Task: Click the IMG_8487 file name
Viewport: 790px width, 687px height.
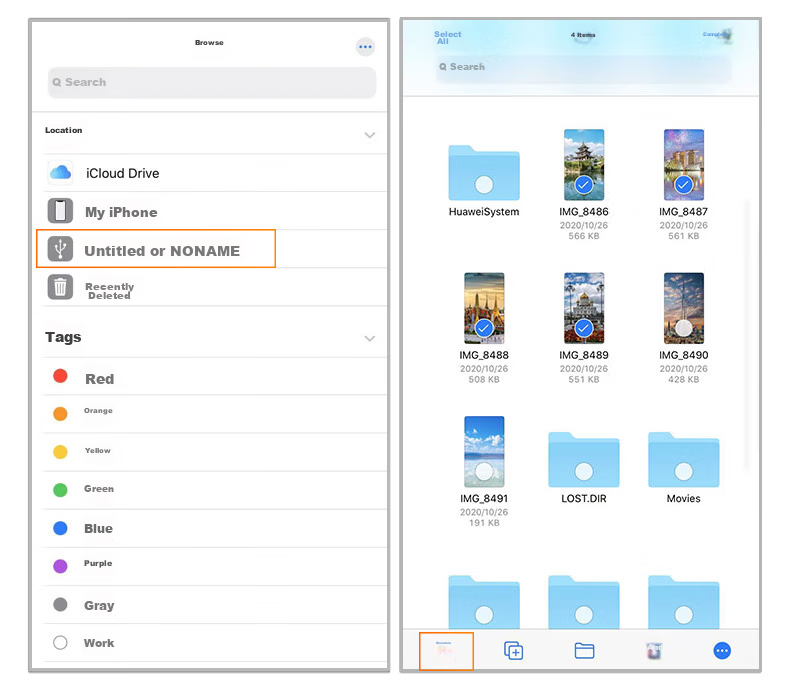Action: [x=684, y=212]
